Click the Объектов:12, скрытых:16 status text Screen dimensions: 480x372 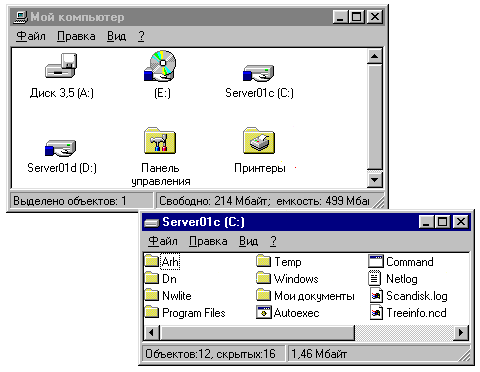(210, 354)
